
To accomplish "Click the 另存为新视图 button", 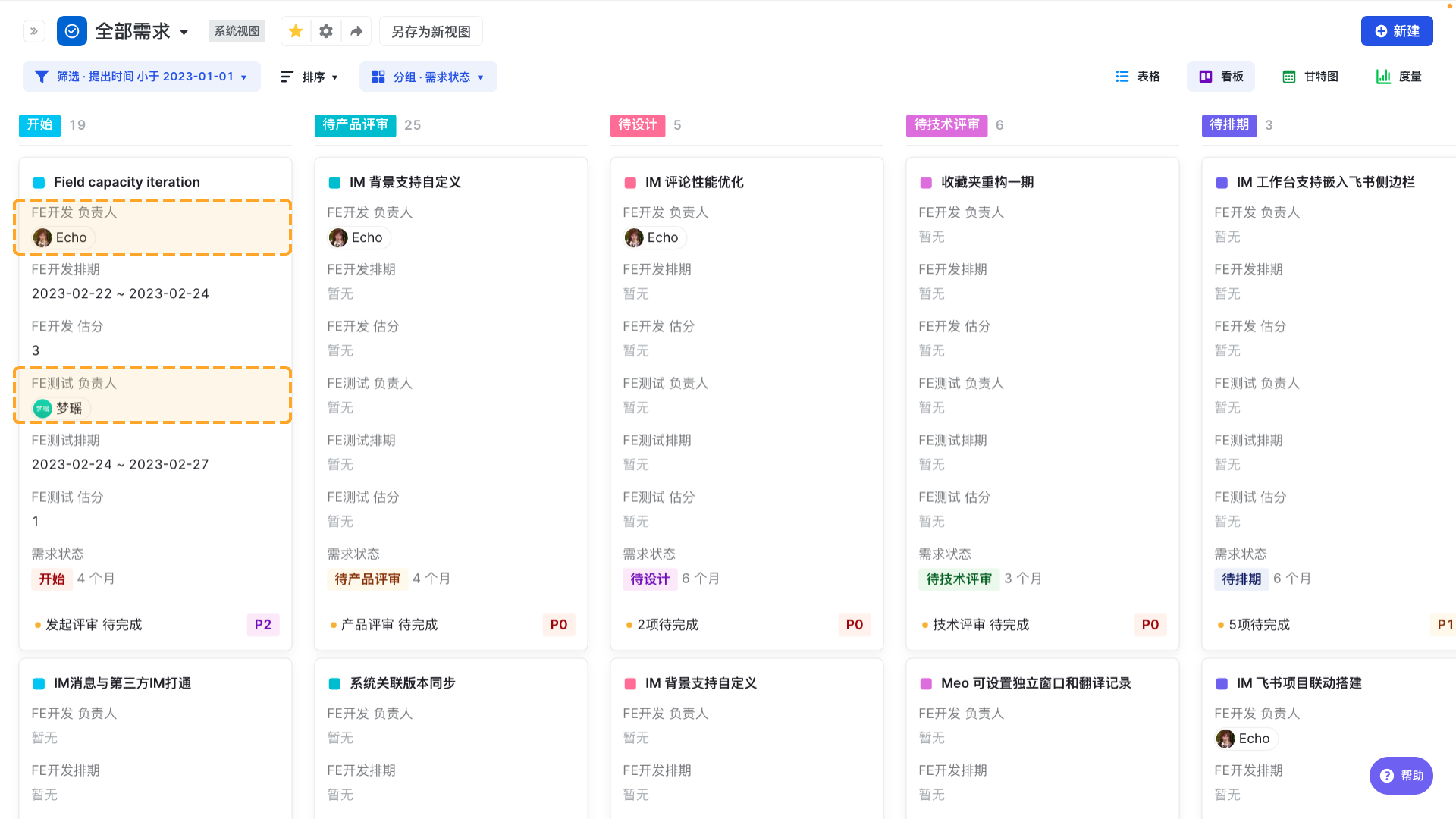I will click(x=431, y=31).
